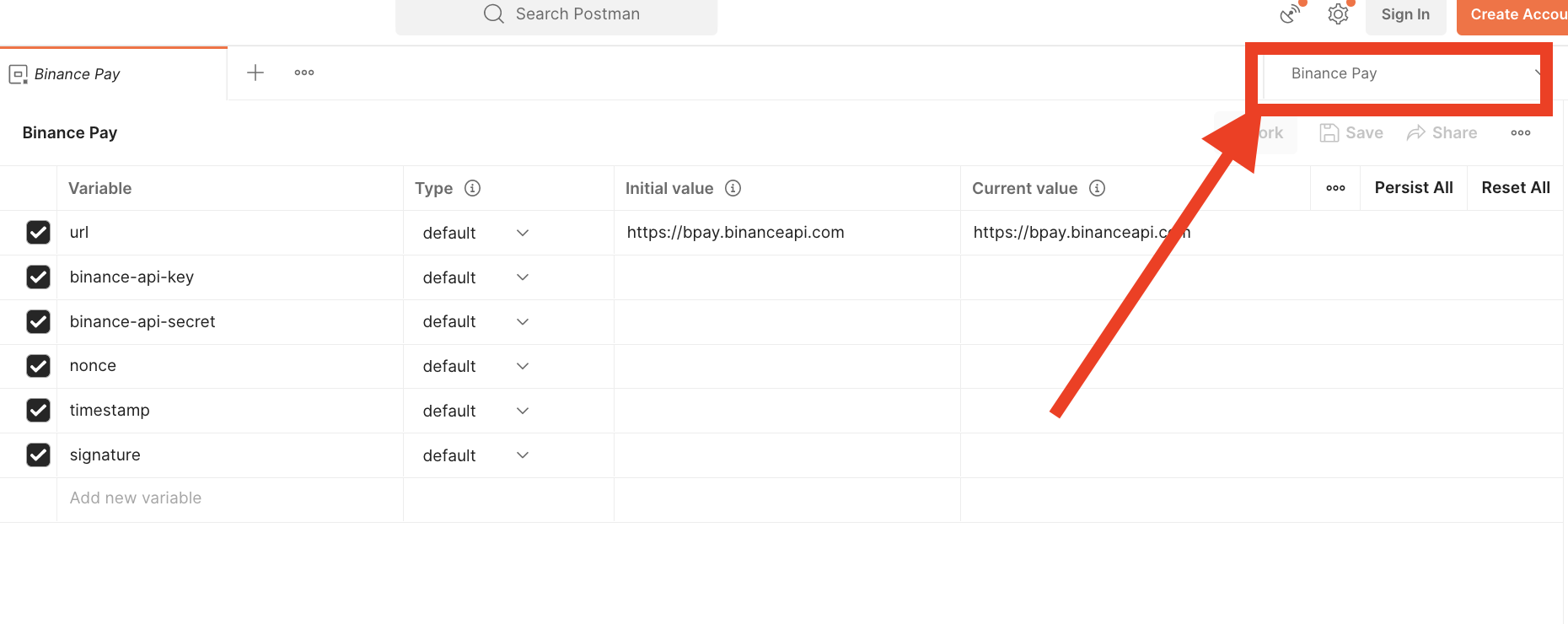This screenshot has width=1568, height=624.
Task: Click the Share arrow icon
Action: (1416, 132)
